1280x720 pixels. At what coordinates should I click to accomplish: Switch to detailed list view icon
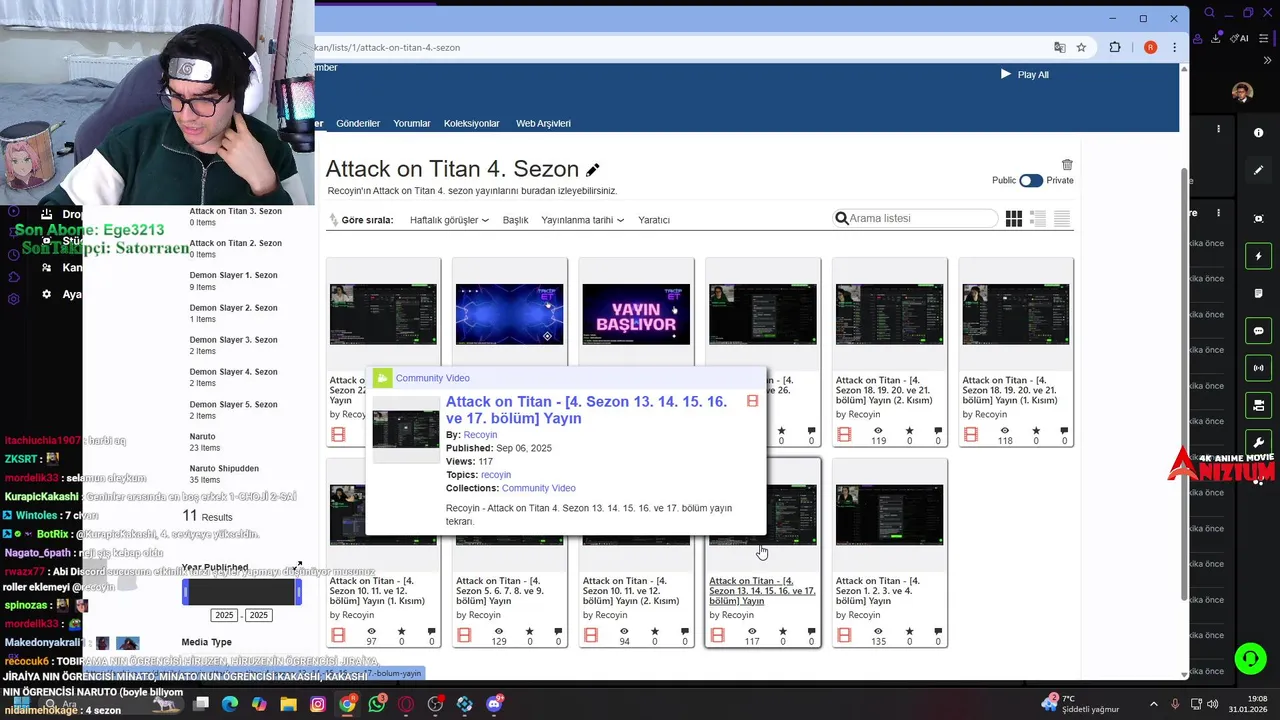click(x=1038, y=219)
